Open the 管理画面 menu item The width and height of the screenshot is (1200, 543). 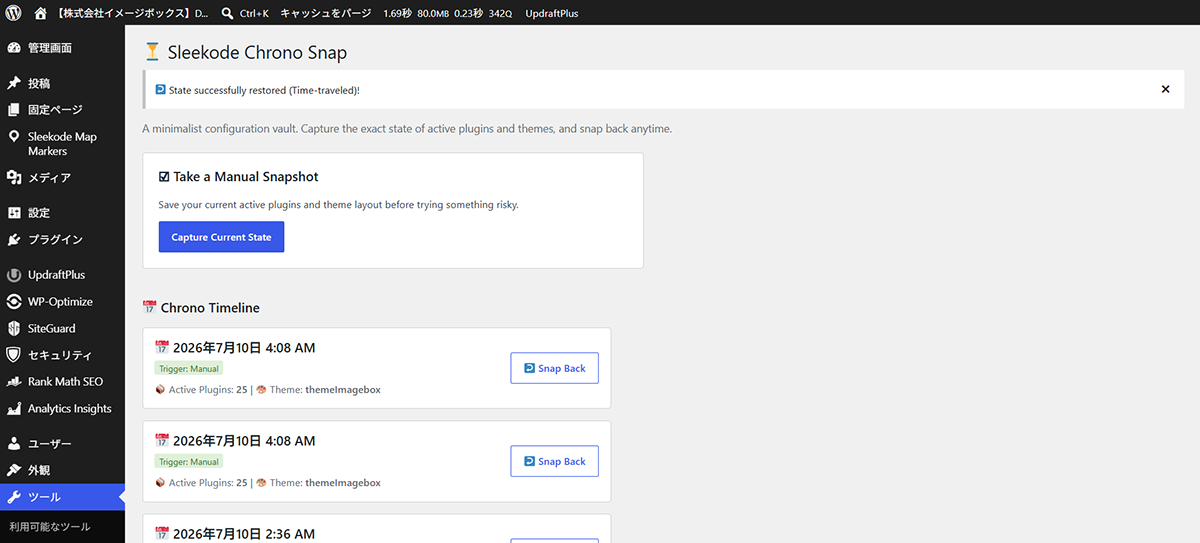(62, 48)
